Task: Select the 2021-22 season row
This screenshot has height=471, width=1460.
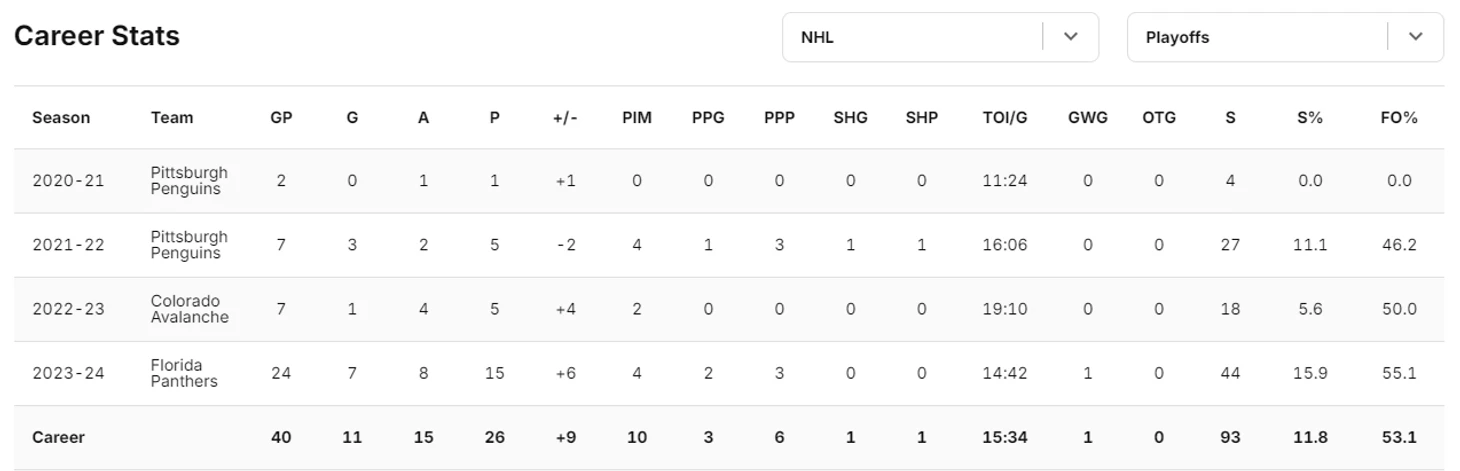Action: coord(68,245)
